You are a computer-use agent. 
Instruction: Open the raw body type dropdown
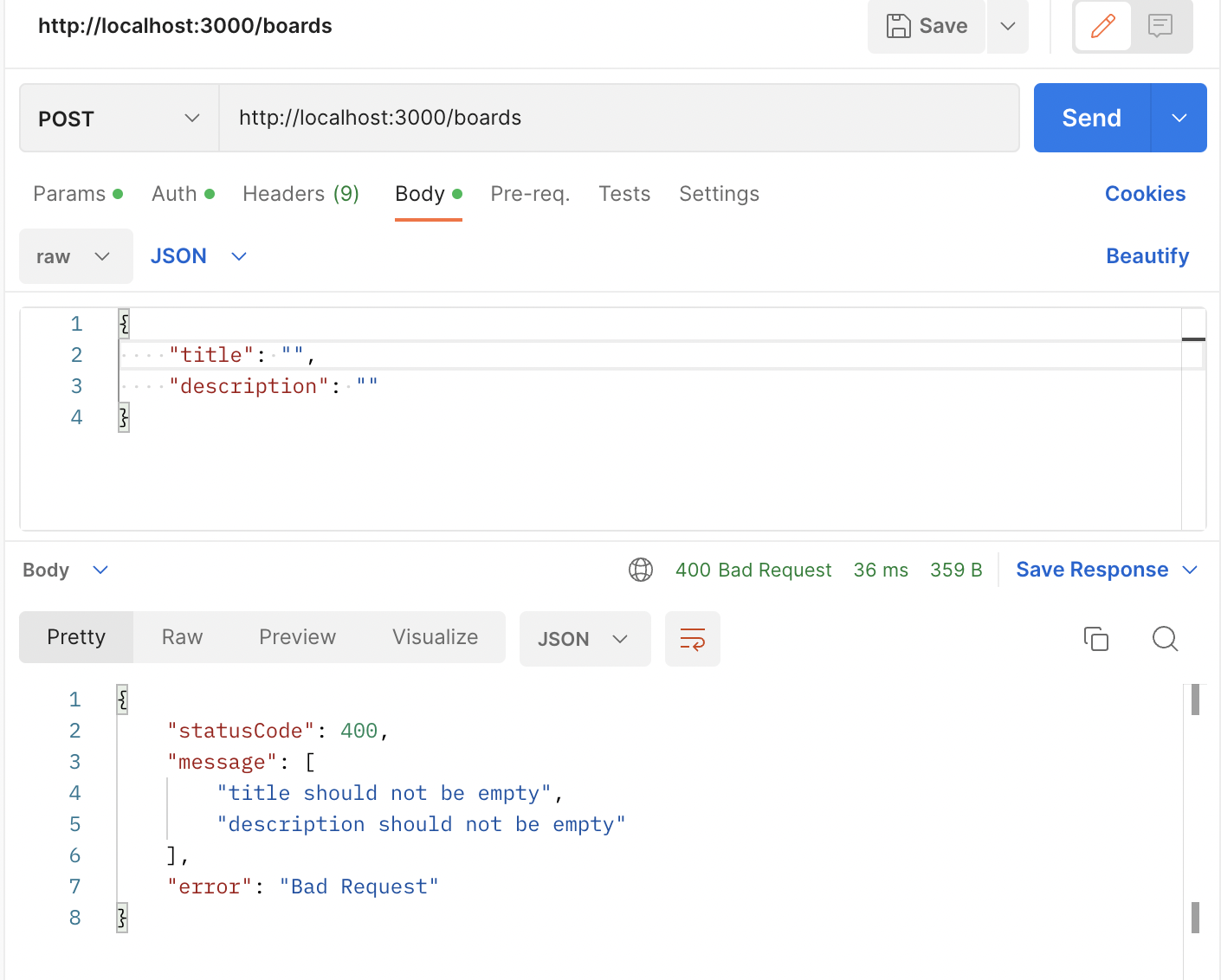pyautogui.click(x=76, y=256)
